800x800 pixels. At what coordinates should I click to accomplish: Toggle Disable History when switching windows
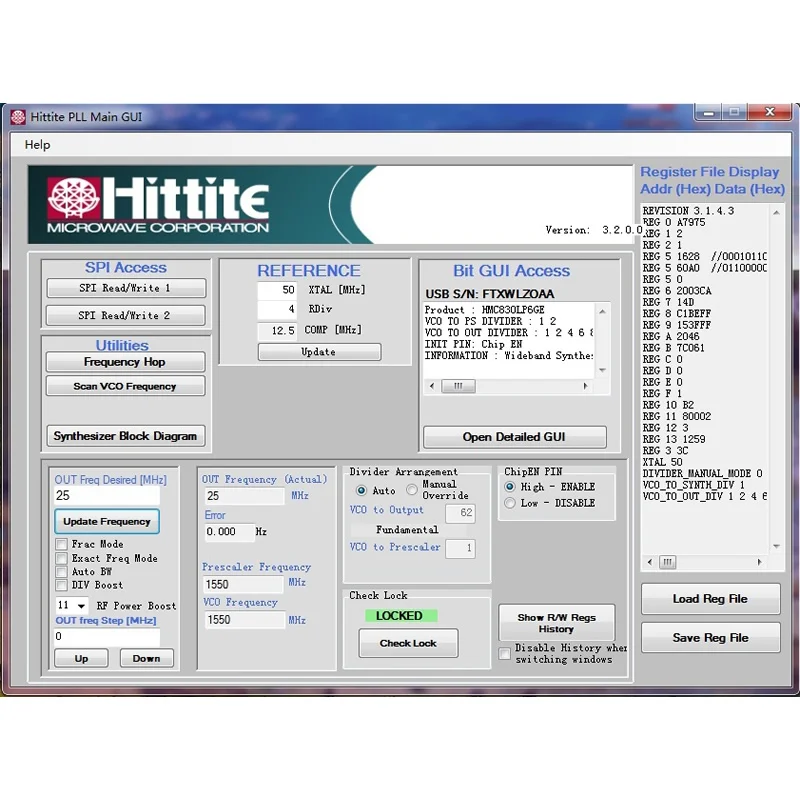click(505, 654)
